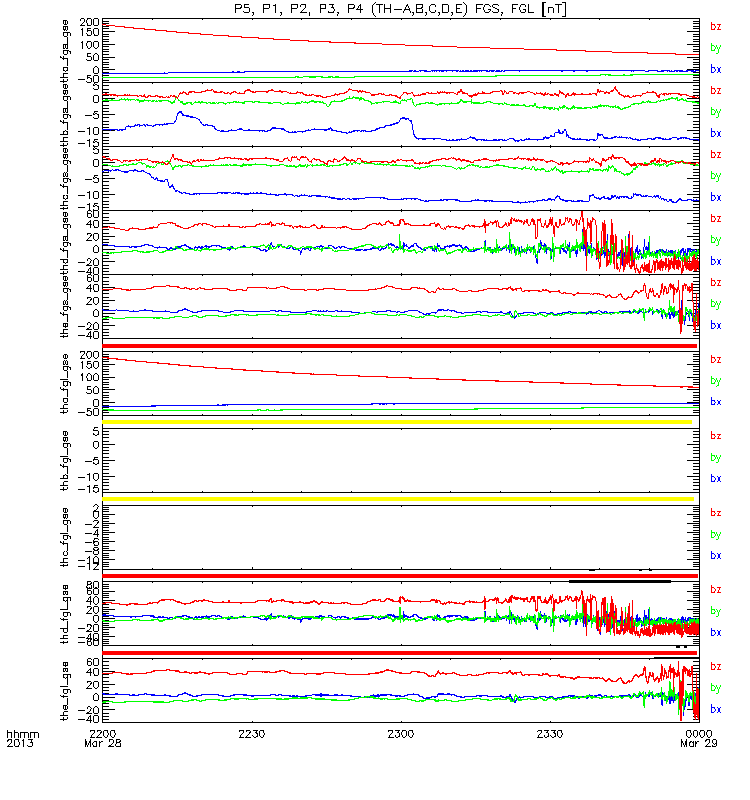Click the 'by' legend label of the thd_fgl_gse panel
The height and width of the screenshot is (800, 750).
715,611
